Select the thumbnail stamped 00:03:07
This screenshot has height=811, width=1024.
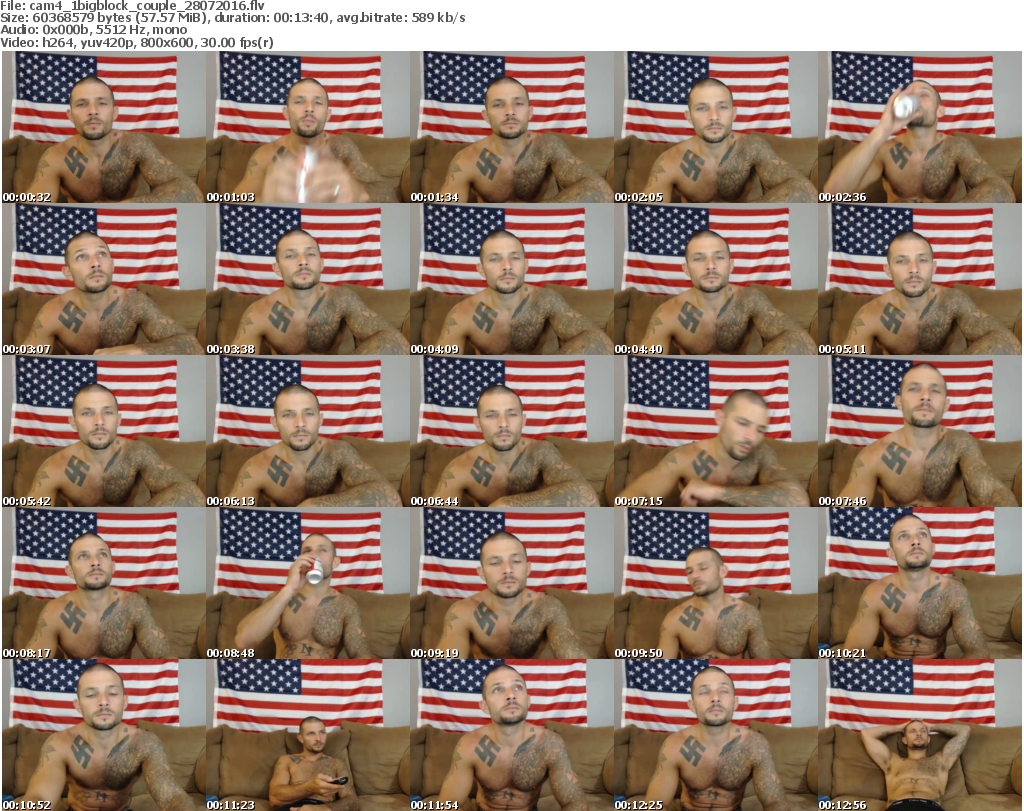click(x=103, y=279)
